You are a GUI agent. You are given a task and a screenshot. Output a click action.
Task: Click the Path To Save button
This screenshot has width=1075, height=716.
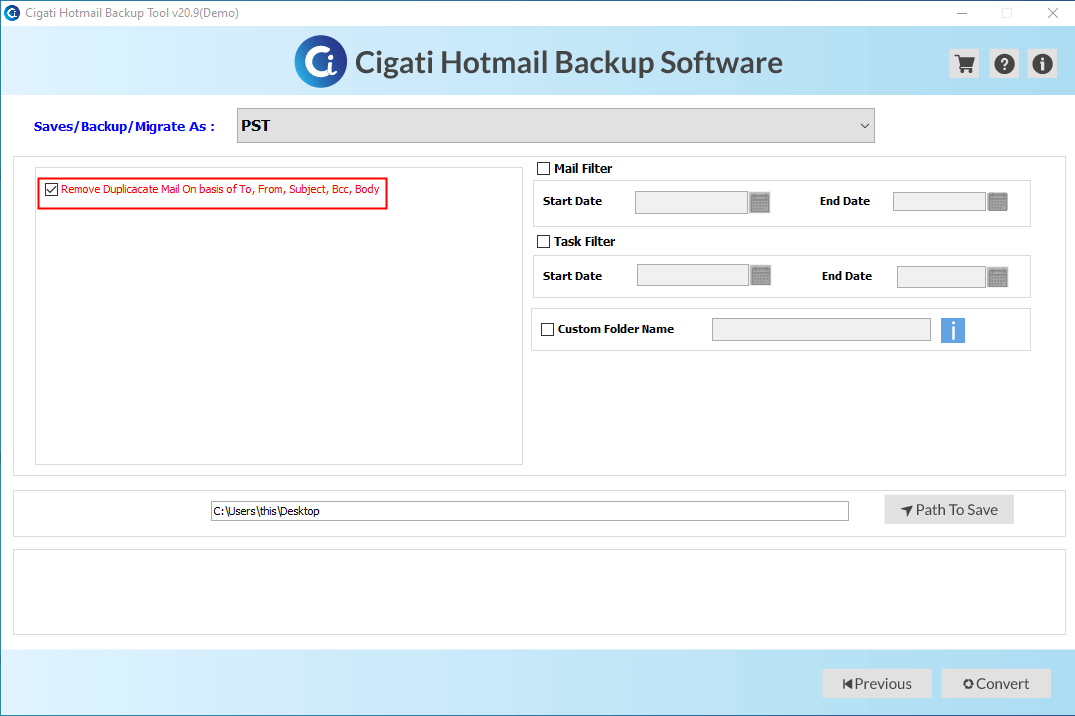coord(949,510)
